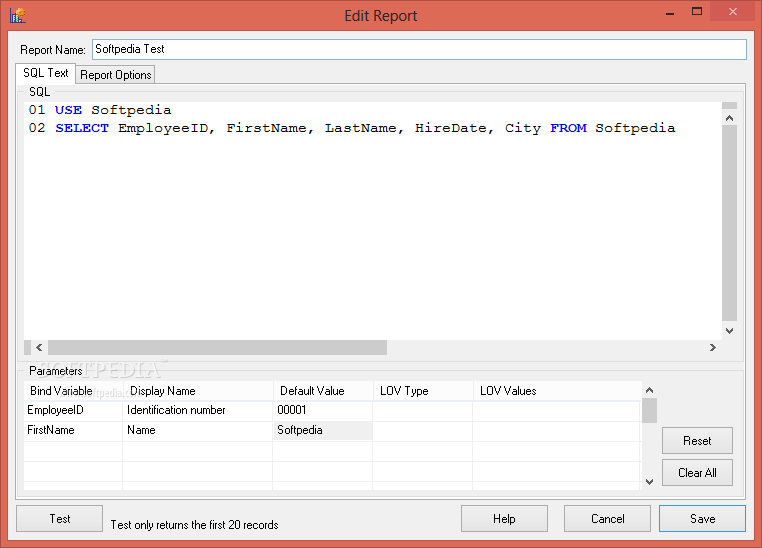The width and height of the screenshot is (762, 548).
Task: Switch to the SQL Text tab
Action: click(x=46, y=73)
